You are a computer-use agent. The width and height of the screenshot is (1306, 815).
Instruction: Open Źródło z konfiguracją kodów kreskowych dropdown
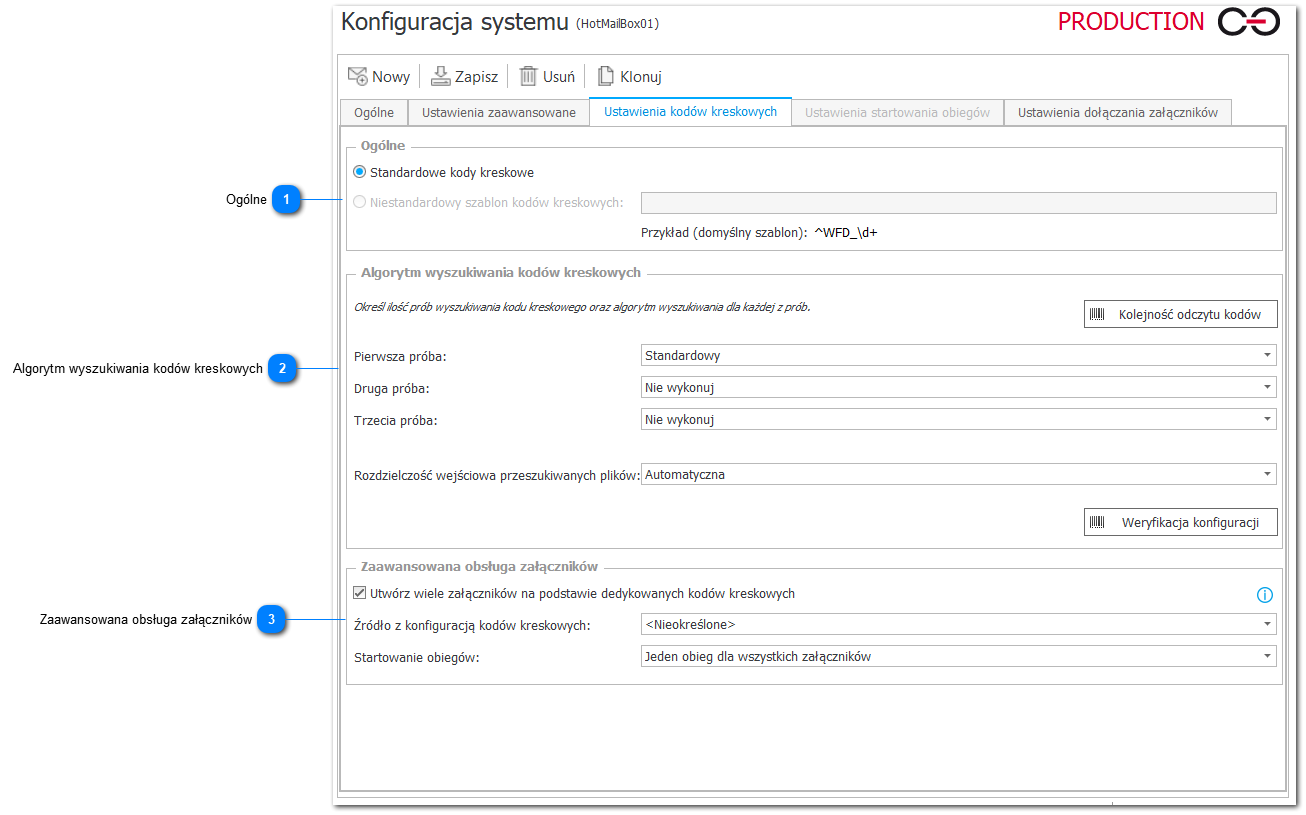pos(958,624)
